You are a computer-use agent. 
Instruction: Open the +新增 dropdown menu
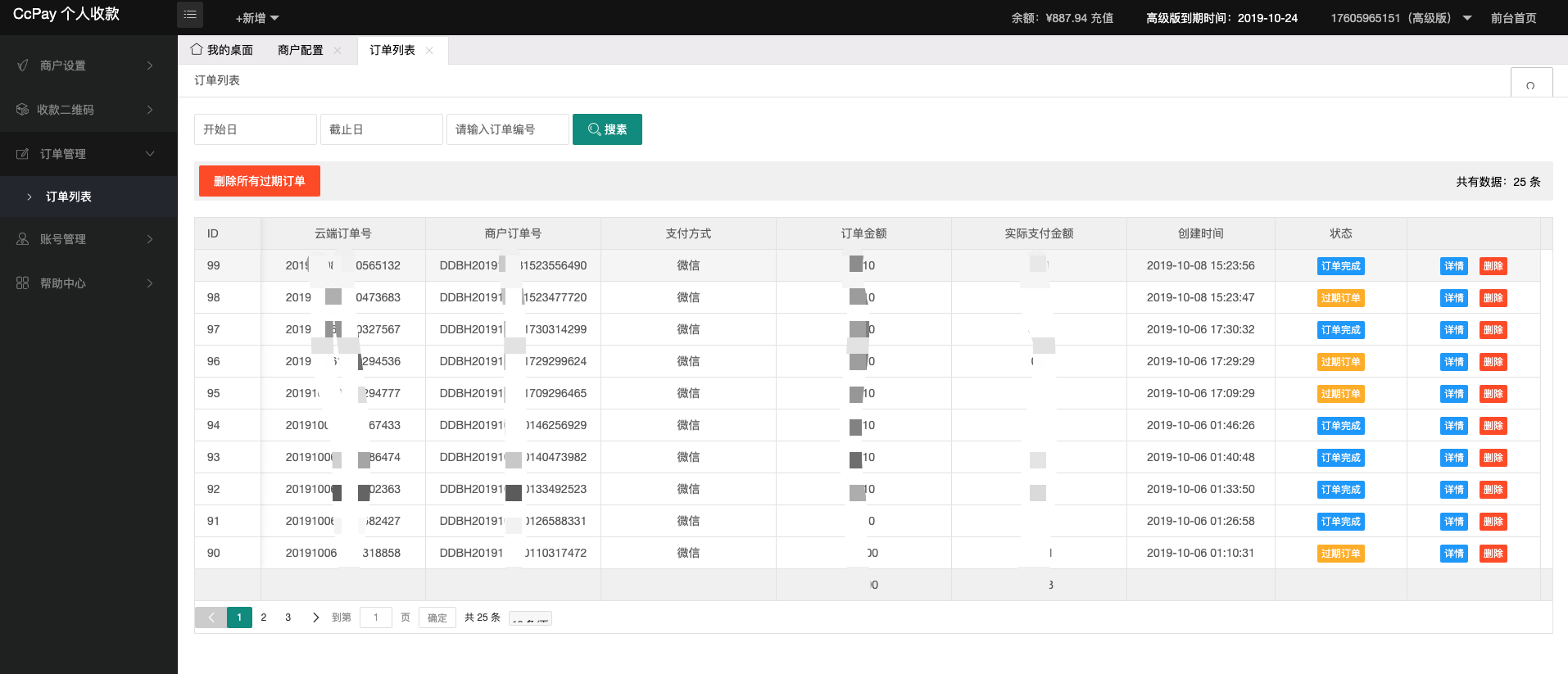pos(257,18)
